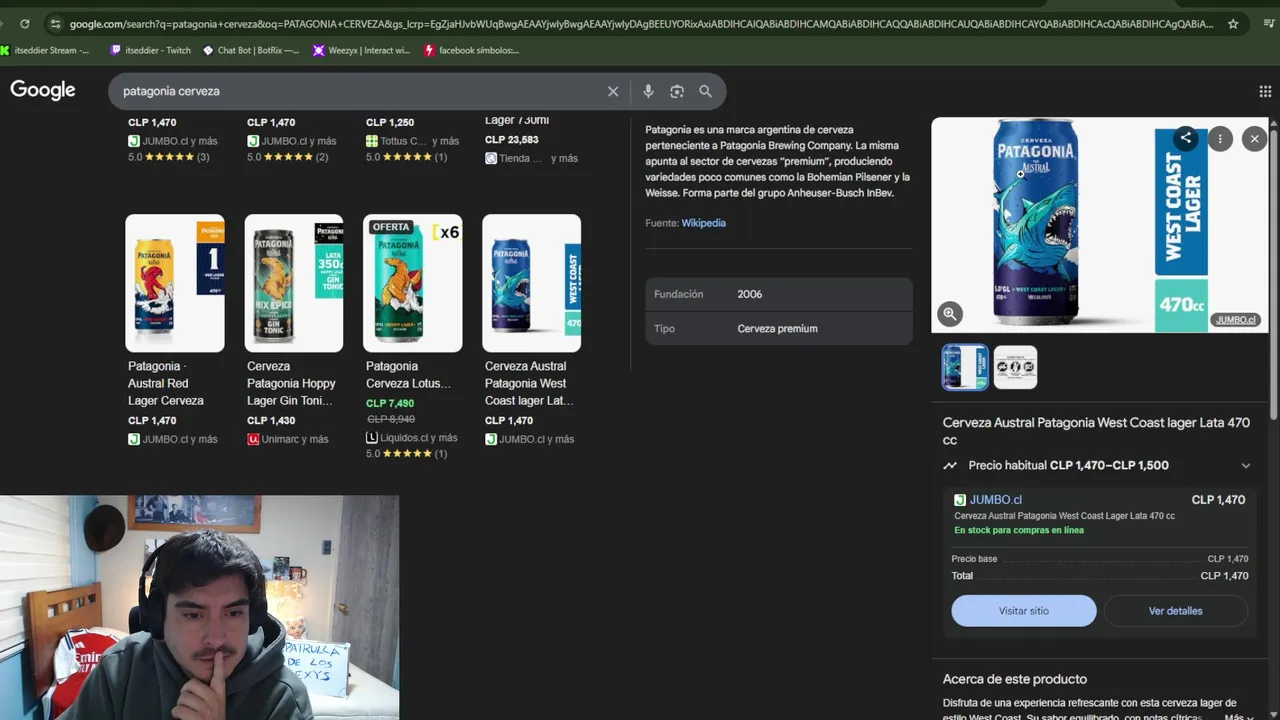Open Patagonia Cerveza Lotus title link

coord(409,375)
